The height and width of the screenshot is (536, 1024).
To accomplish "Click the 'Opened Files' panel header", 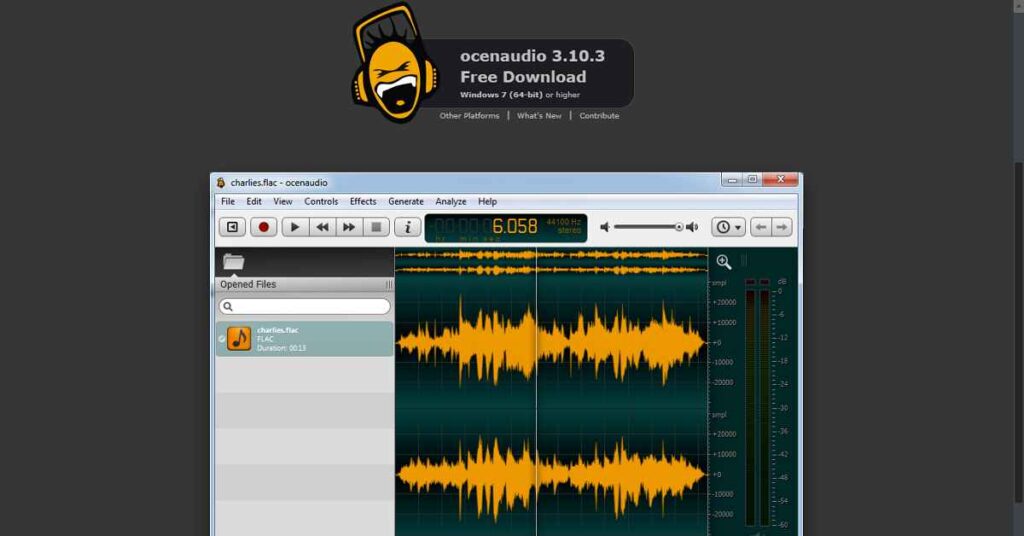I will point(305,285).
